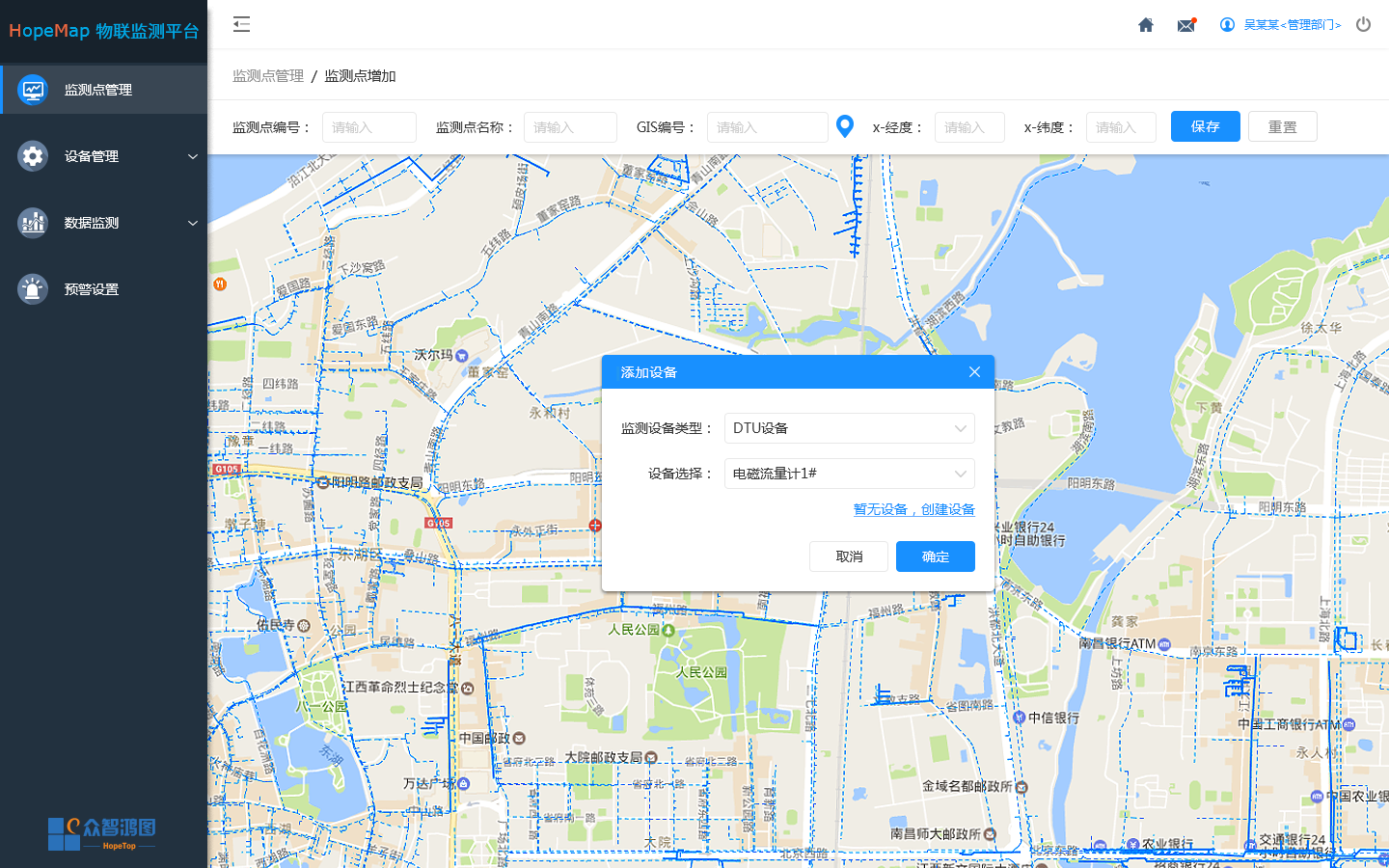Expand the 数据监测 submenu
1389x868 pixels.
point(104,223)
